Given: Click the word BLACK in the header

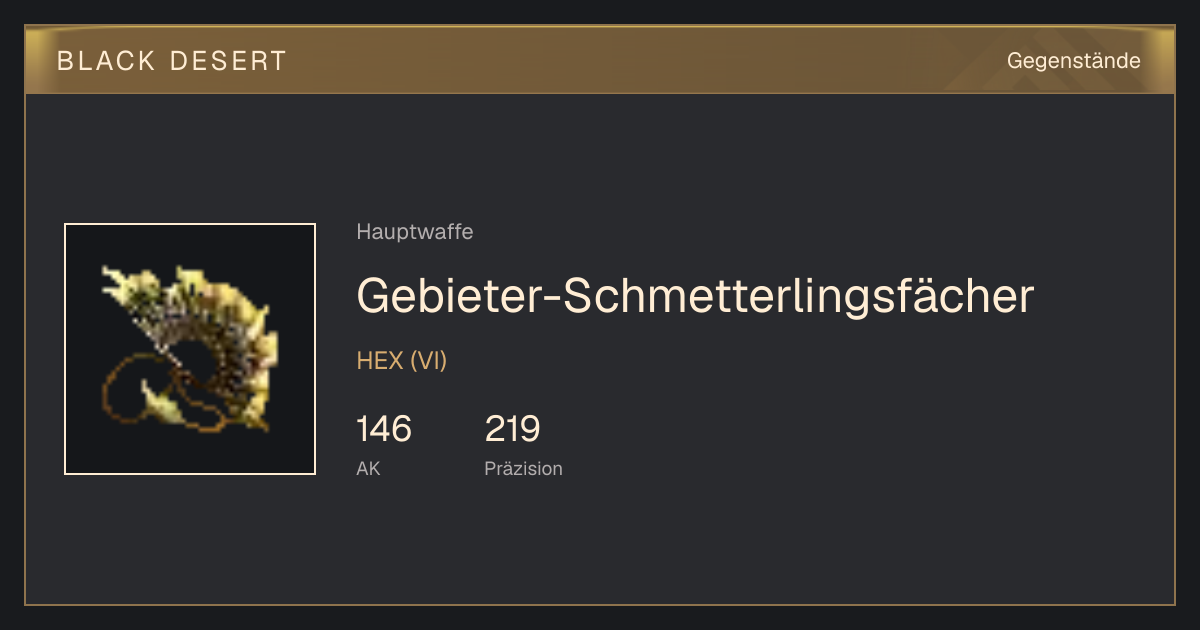Looking at the screenshot, I should (x=107, y=61).
